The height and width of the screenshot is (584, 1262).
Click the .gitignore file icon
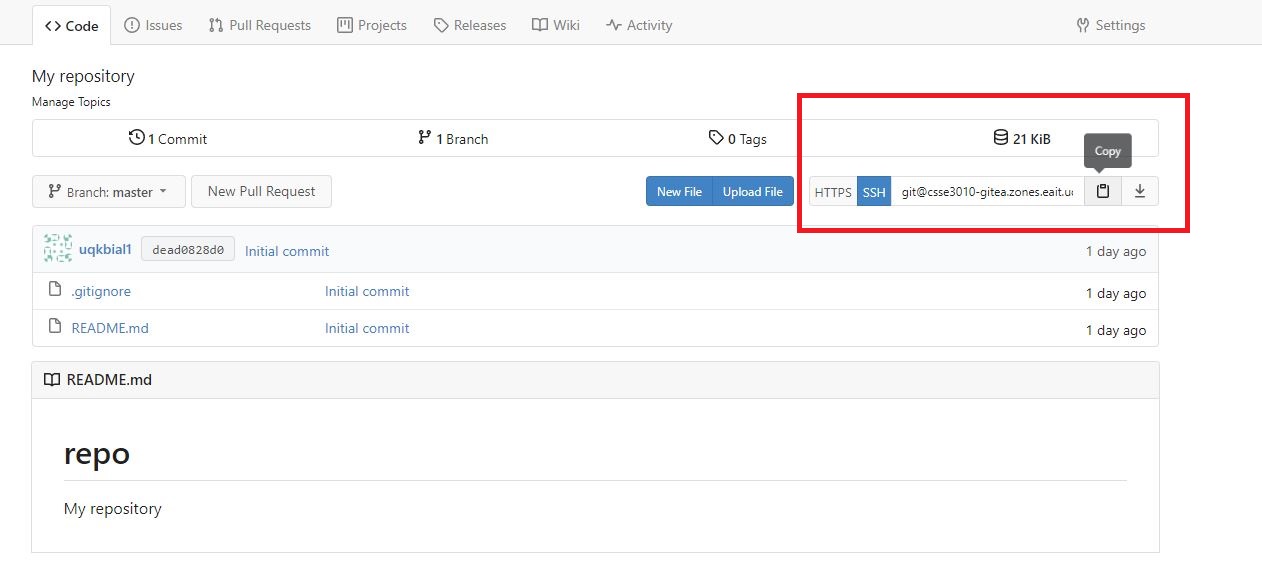55,290
